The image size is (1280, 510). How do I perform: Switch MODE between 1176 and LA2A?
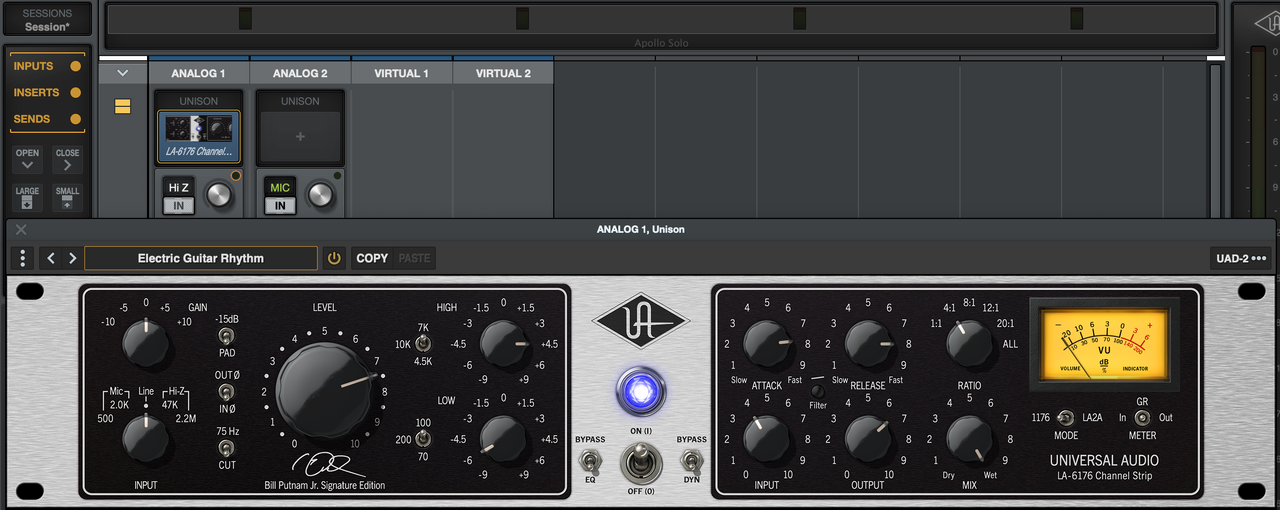(x=1066, y=418)
